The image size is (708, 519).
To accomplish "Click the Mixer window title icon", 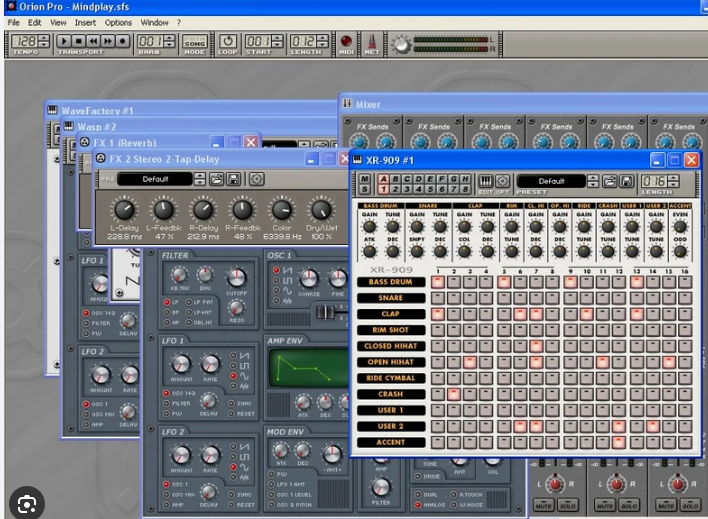I will click(347, 103).
